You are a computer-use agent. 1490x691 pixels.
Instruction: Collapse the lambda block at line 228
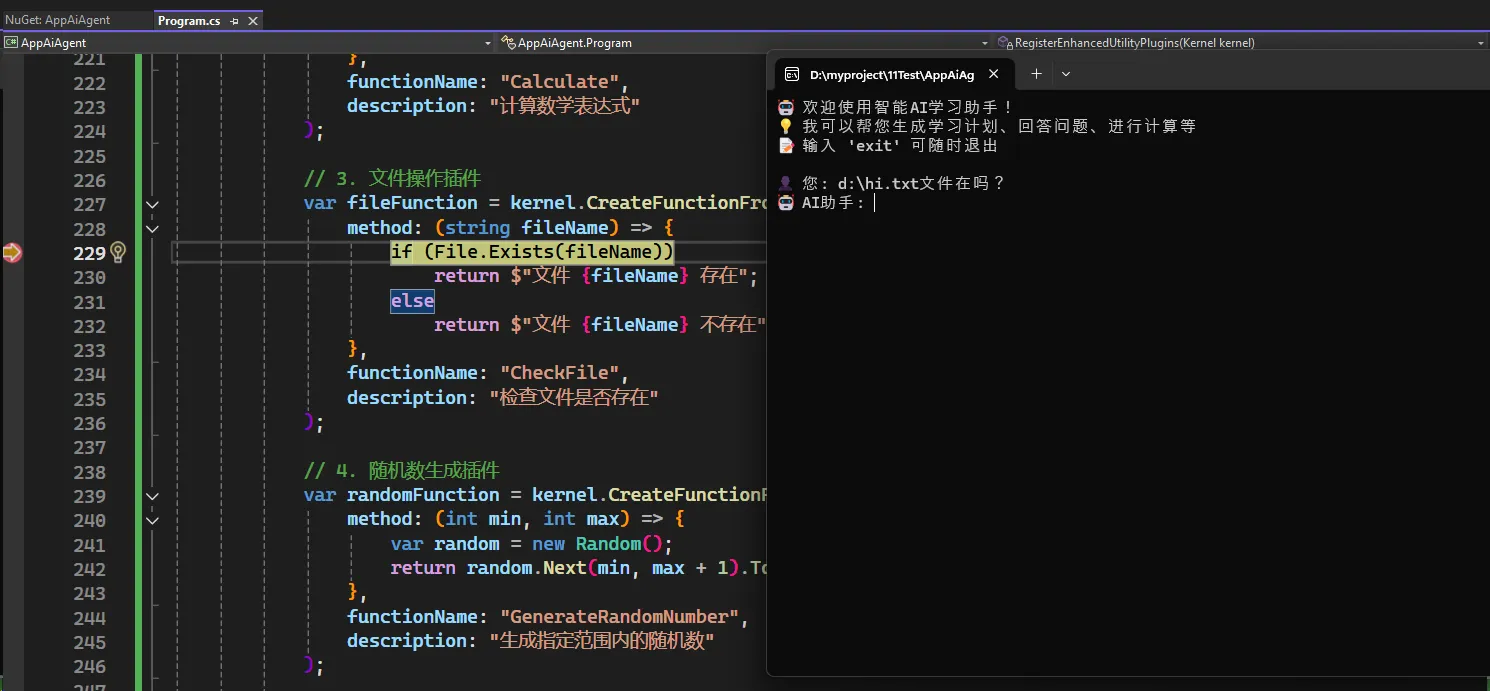pyautogui.click(x=152, y=229)
